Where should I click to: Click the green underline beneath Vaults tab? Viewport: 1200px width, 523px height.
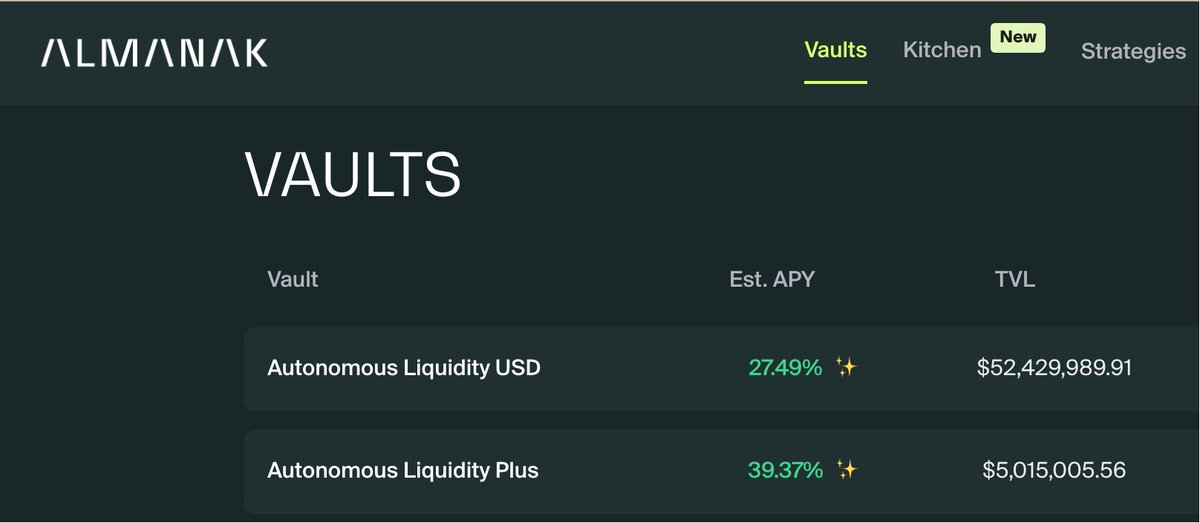click(836, 82)
